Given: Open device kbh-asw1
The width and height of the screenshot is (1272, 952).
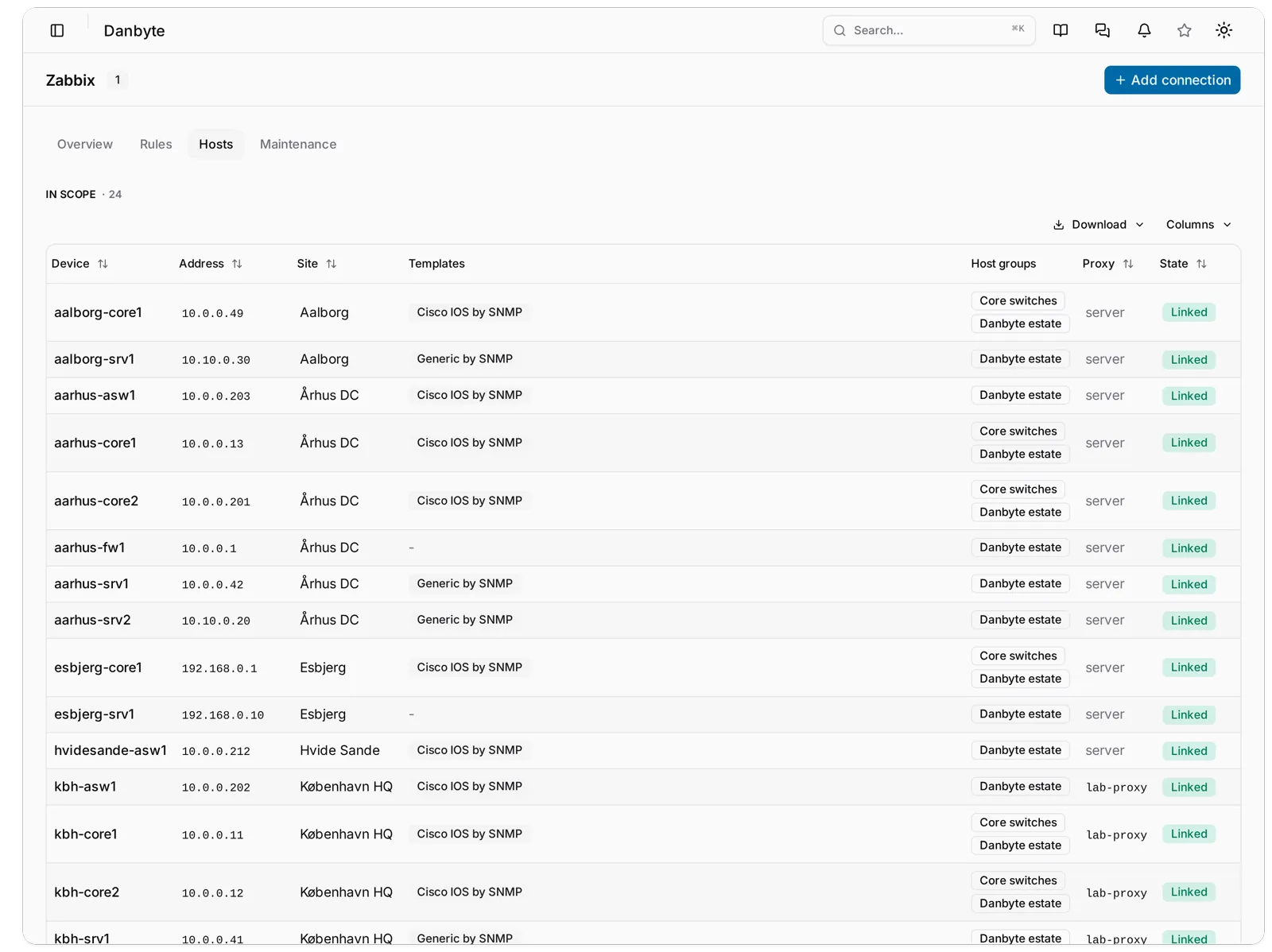Looking at the screenshot, I should [x=85, y=787].
